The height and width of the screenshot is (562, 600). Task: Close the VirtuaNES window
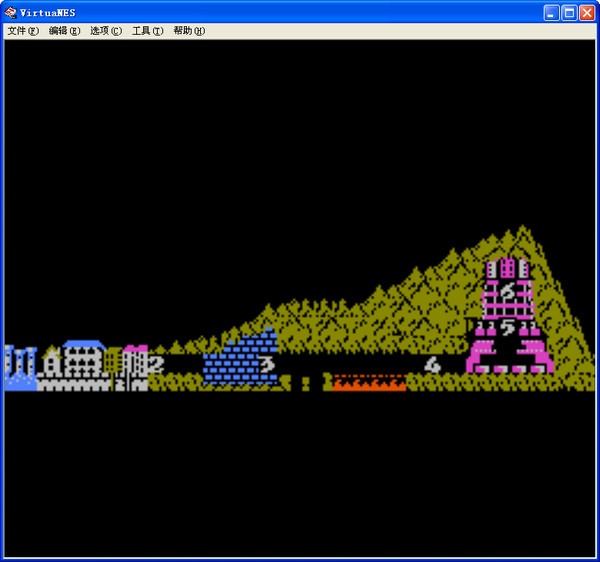click(587, 13)
